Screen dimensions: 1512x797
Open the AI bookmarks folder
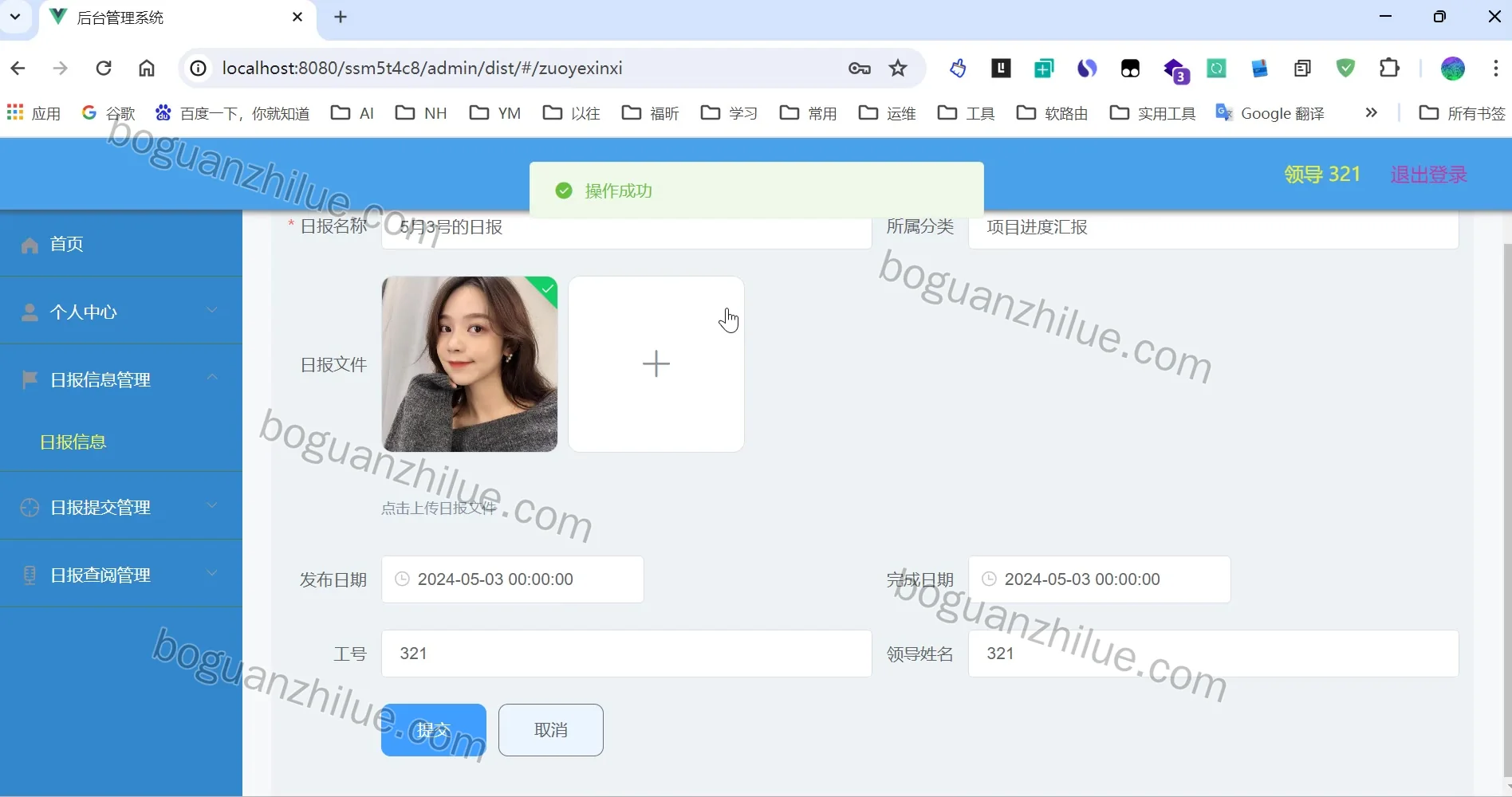click(352, 113)
